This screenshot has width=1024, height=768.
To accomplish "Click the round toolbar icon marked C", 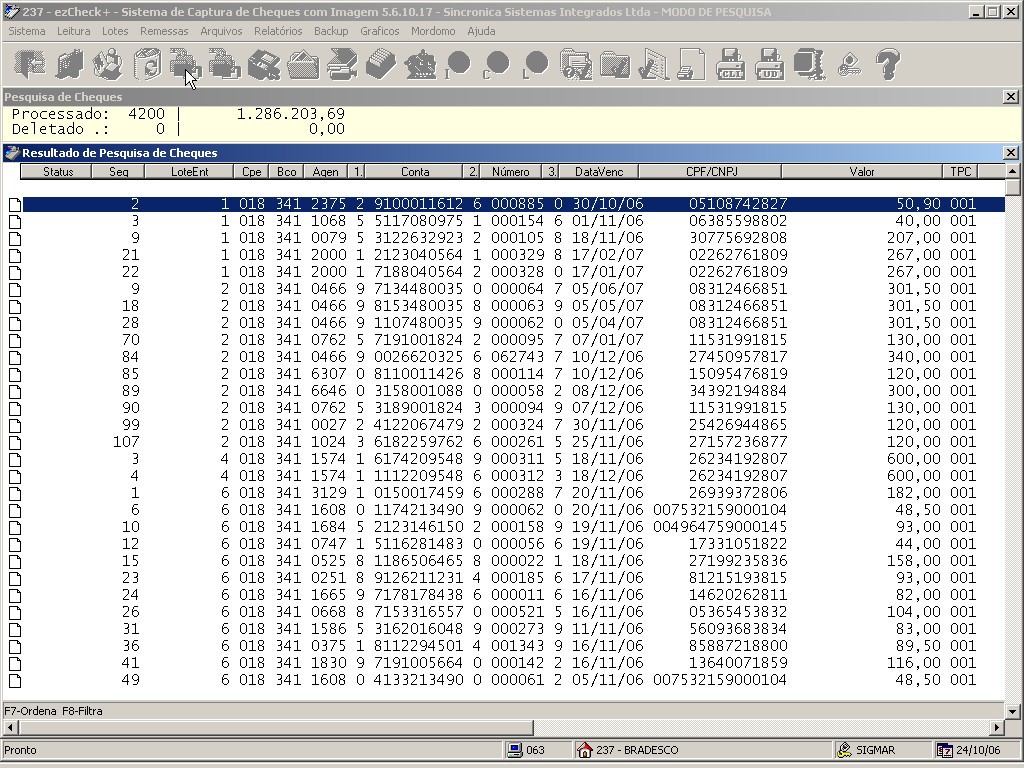I will 497,64.
